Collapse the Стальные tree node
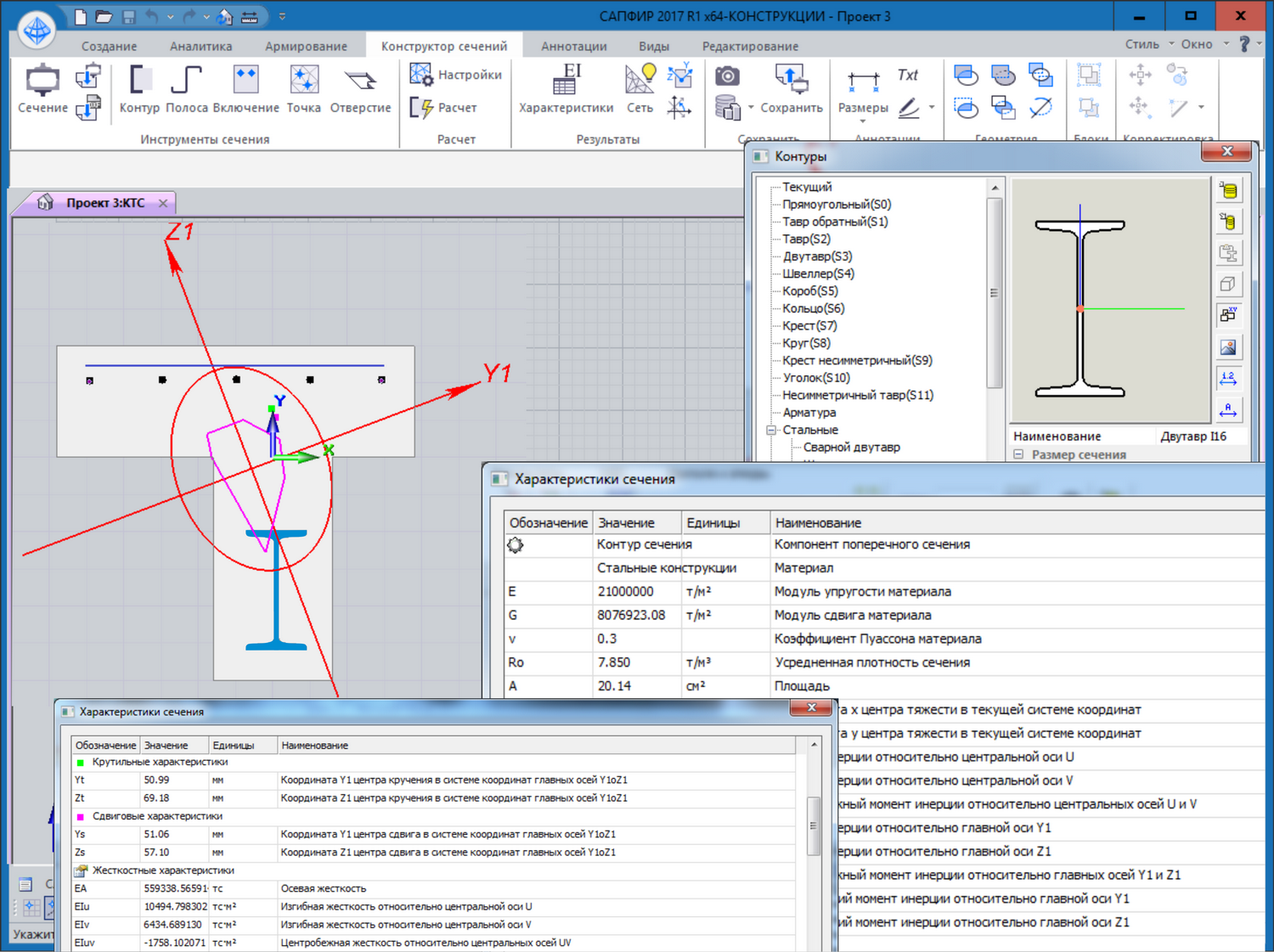This screenshot has height=952, width=1274. click(x=771, y=431)
